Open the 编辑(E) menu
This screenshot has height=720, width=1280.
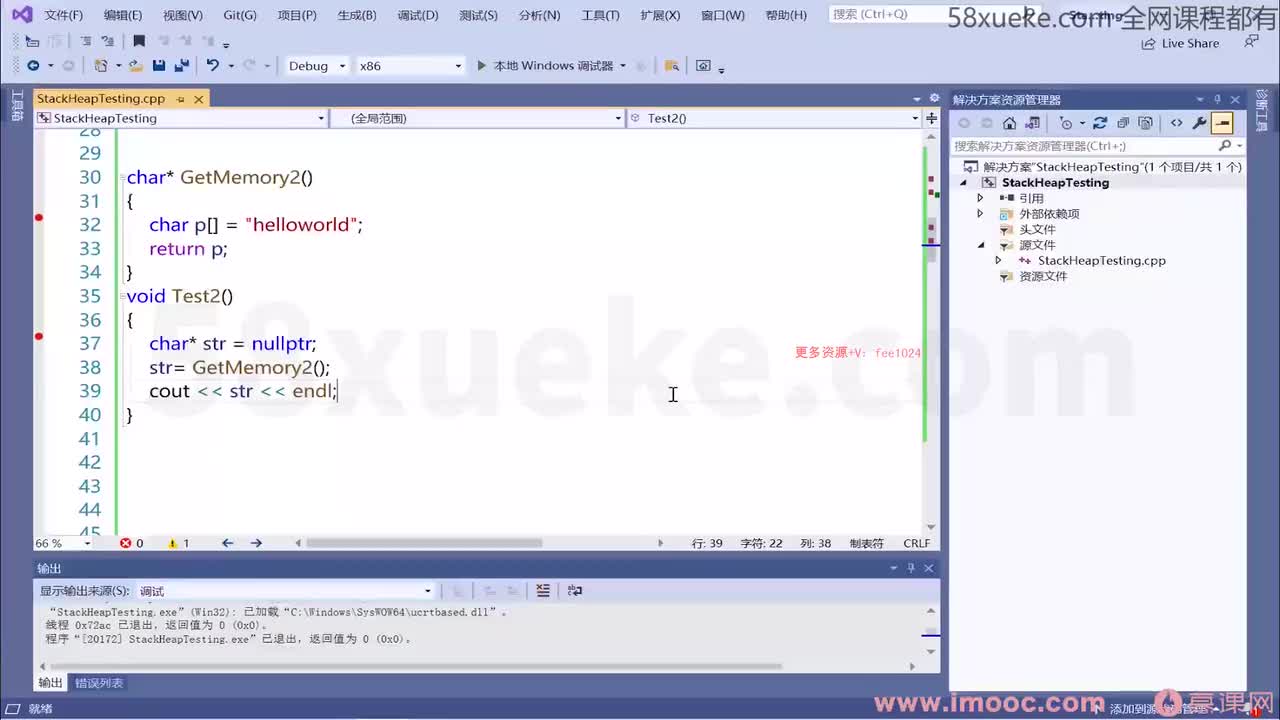pyautogui.click(x=123, y=15)
